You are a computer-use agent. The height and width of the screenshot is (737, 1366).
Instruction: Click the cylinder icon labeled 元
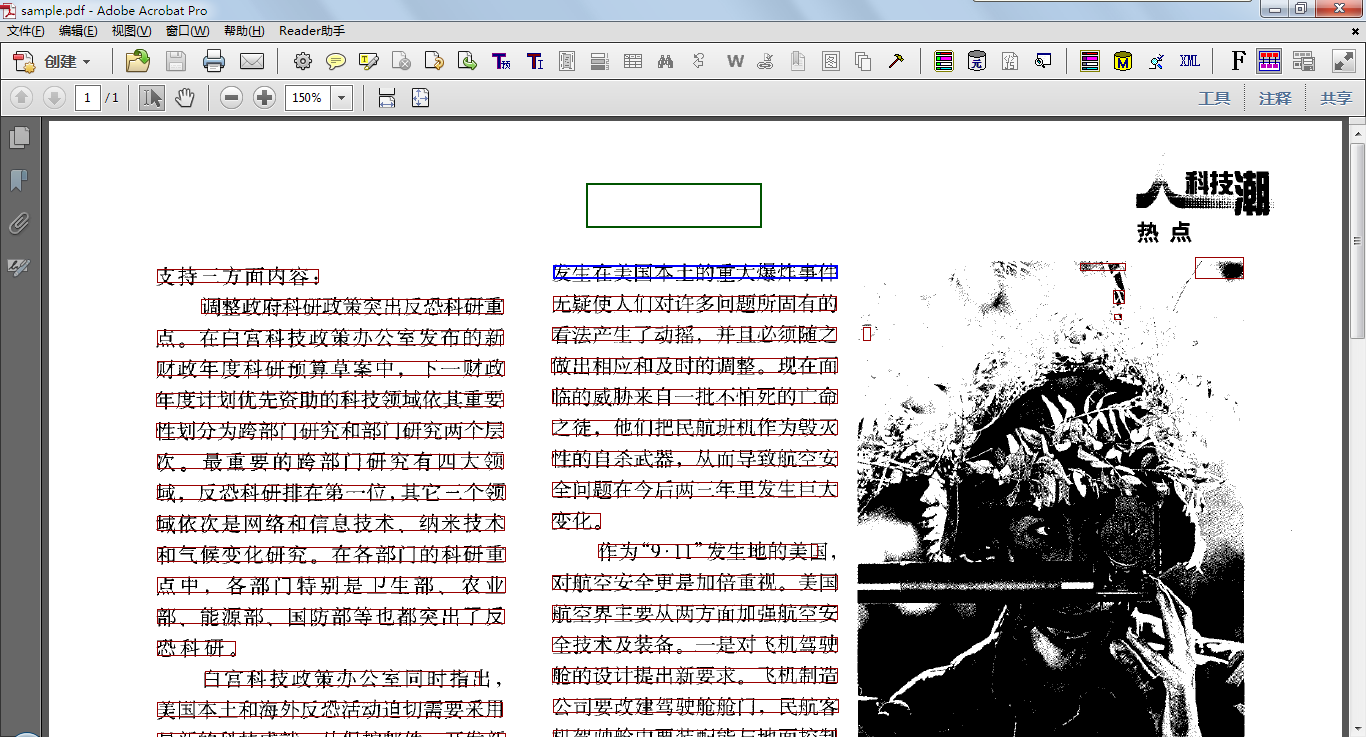(x=976, y=61)
